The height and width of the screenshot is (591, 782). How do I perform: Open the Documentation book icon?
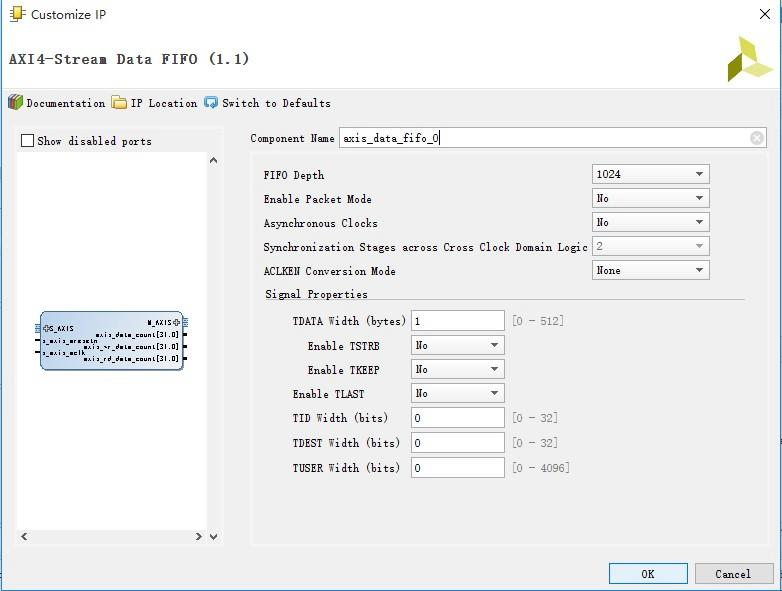(16, 103)
